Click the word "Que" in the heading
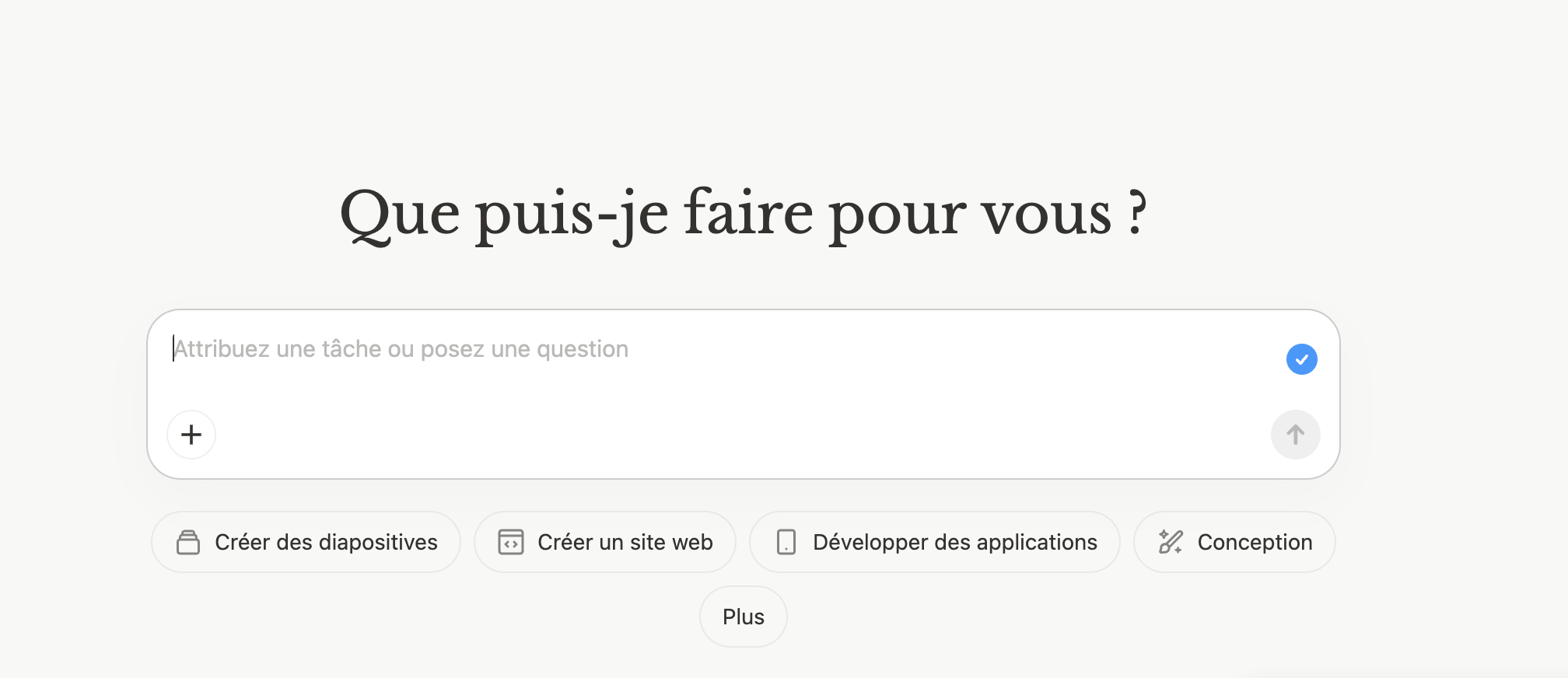This screenshot has height=678, width=1568. 399,214
